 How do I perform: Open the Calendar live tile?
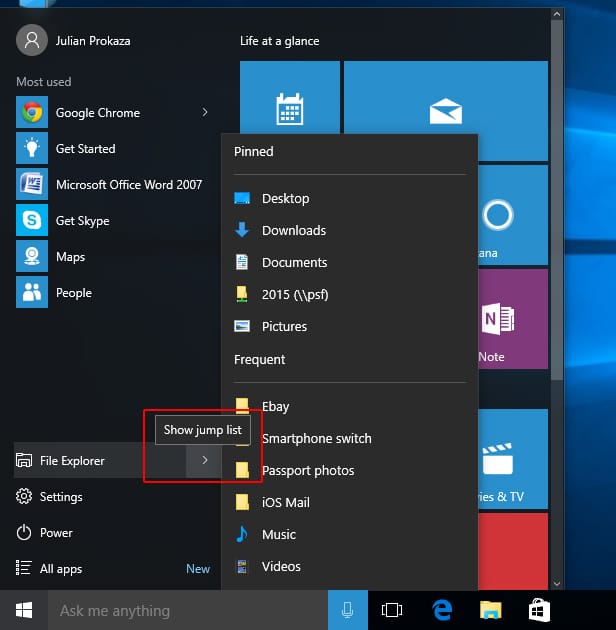pos(290,97)
